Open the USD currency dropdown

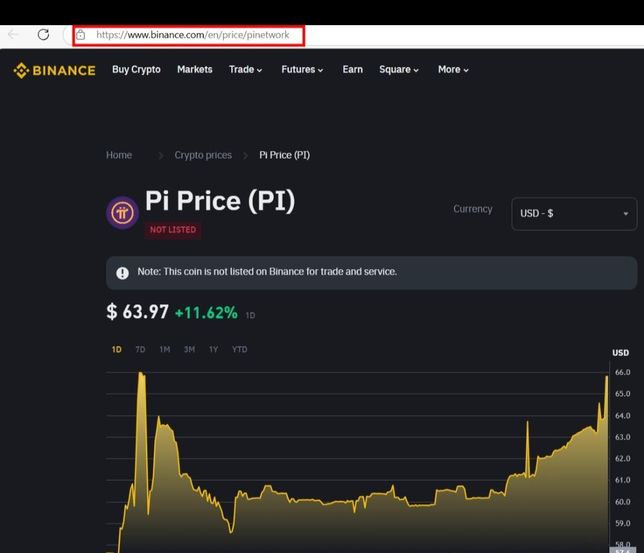(x=573, y=214)
